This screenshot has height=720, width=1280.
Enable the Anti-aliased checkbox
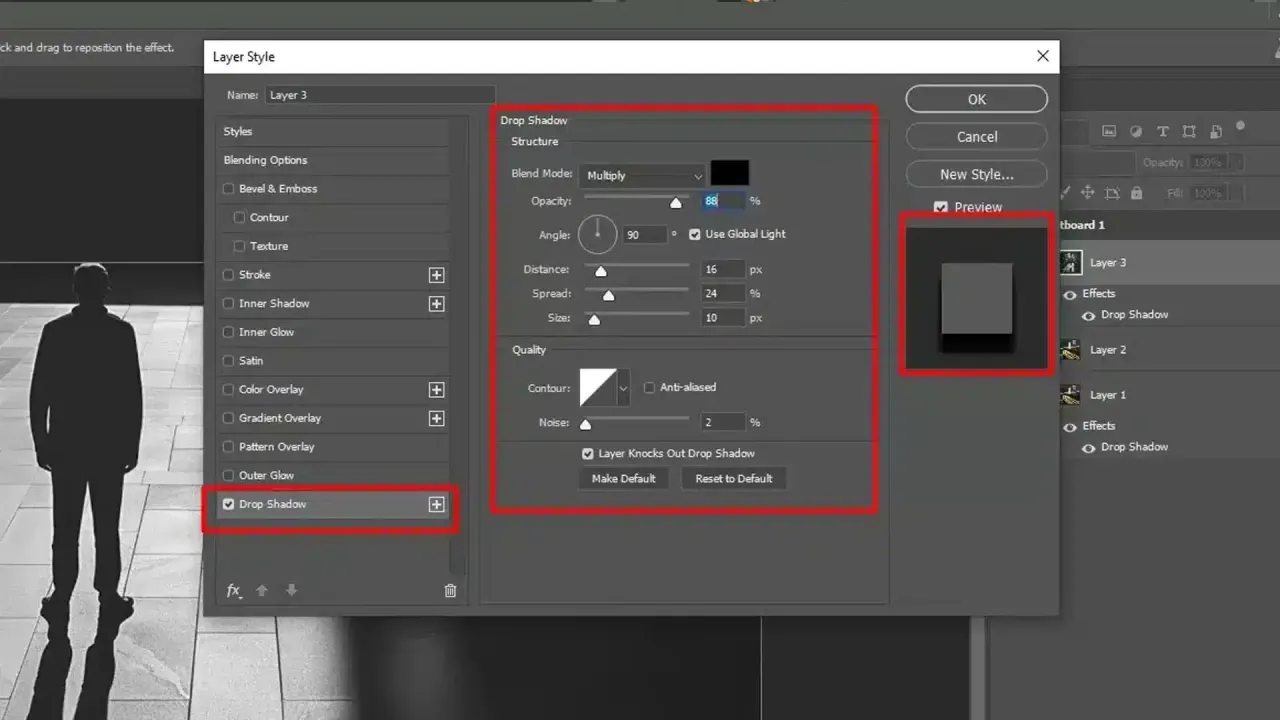pos(649,387)
